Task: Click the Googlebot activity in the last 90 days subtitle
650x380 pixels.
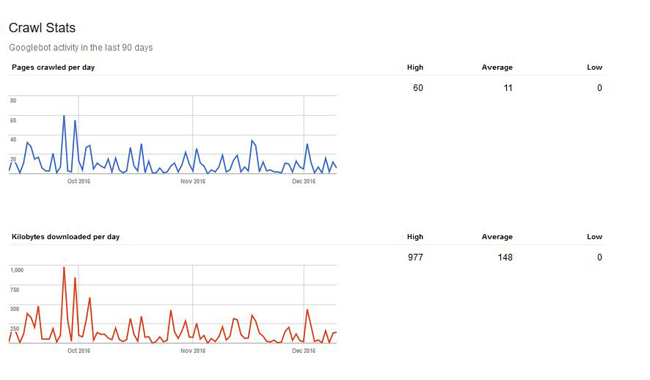Action: point(81,48)
